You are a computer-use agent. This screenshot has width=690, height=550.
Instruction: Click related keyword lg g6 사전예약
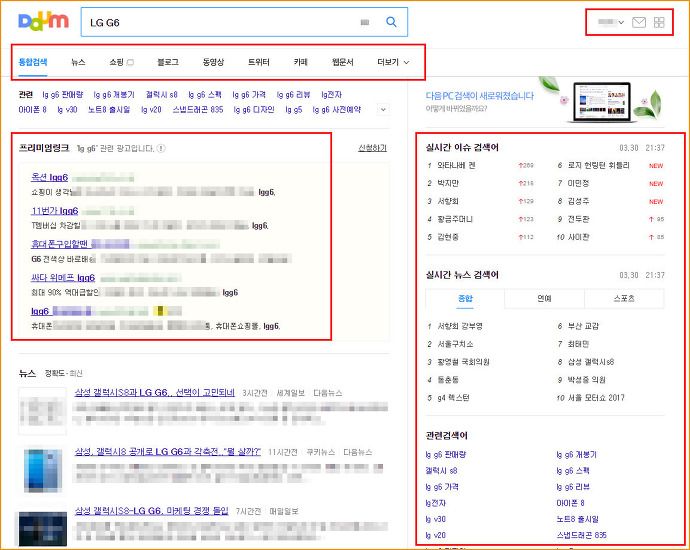tap(337, 110)
